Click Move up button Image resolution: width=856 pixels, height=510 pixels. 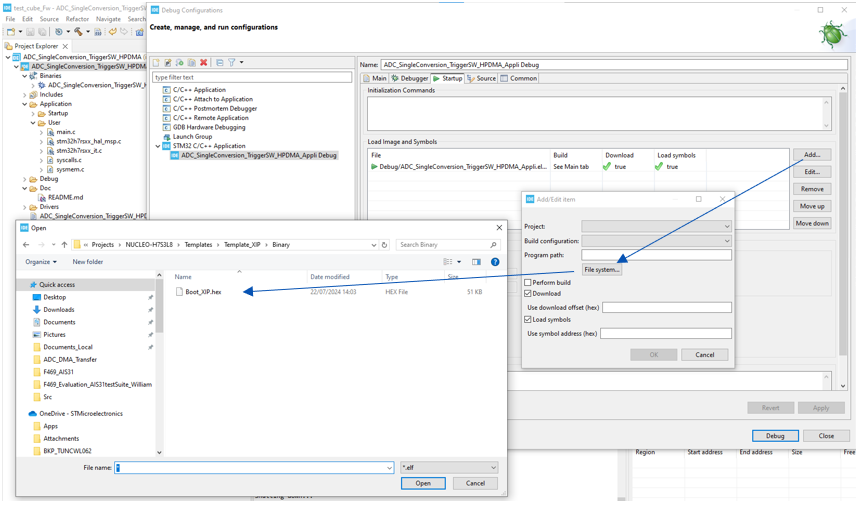click(x=812, y=206)
